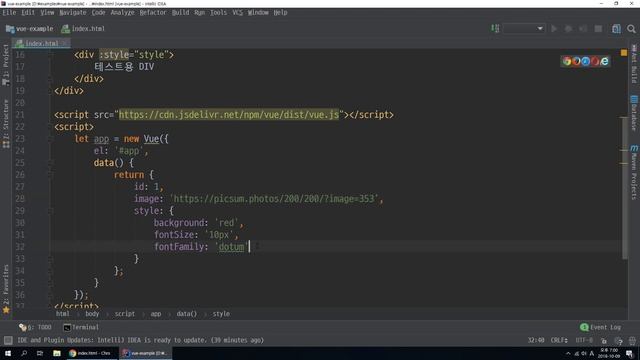Click the picsum.photos image URL string
Image resolution: width=640 pixels, height=360 pixels.
[274, 199]
